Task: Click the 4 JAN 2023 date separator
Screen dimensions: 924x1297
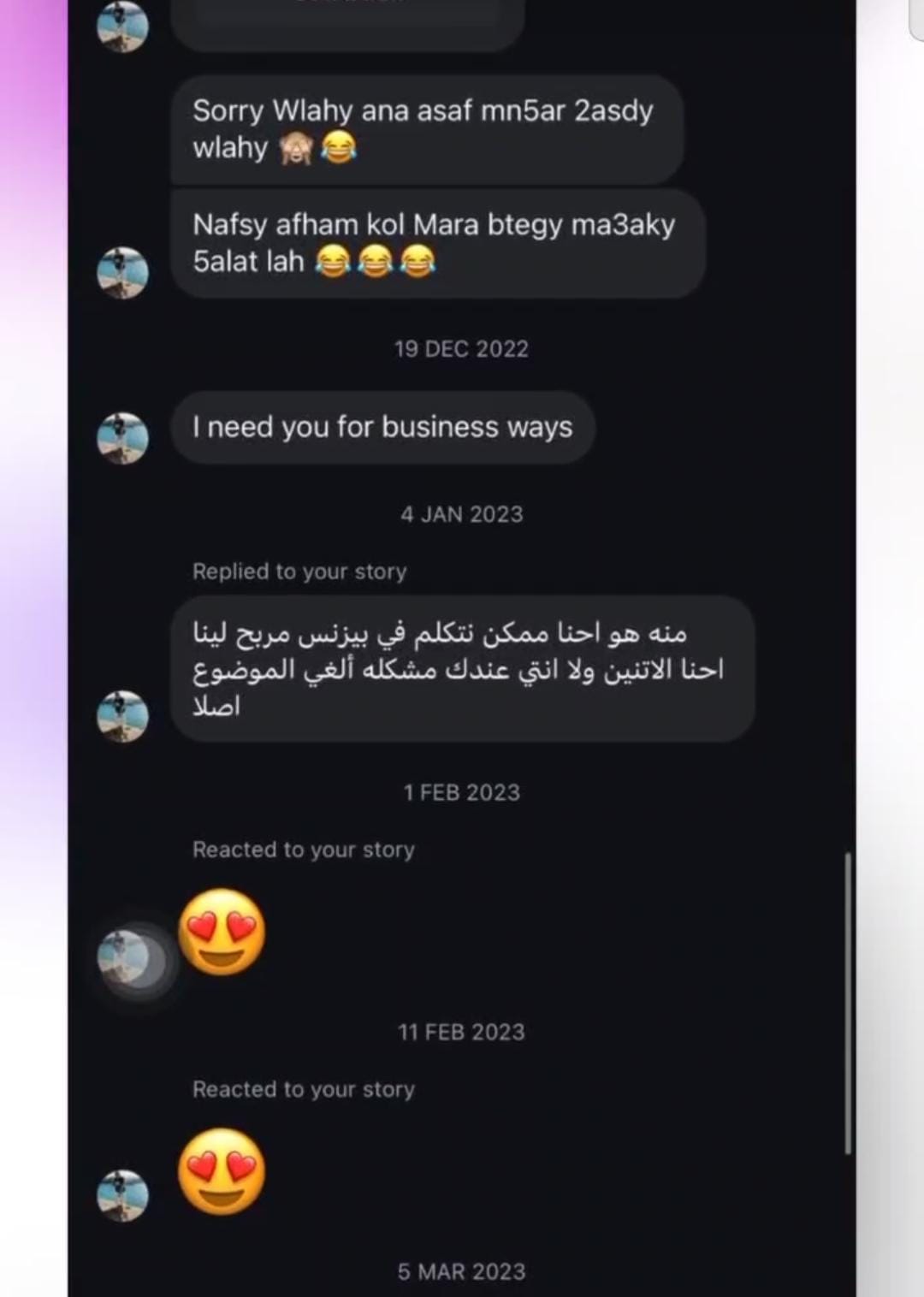Action: tap(462, 514)
